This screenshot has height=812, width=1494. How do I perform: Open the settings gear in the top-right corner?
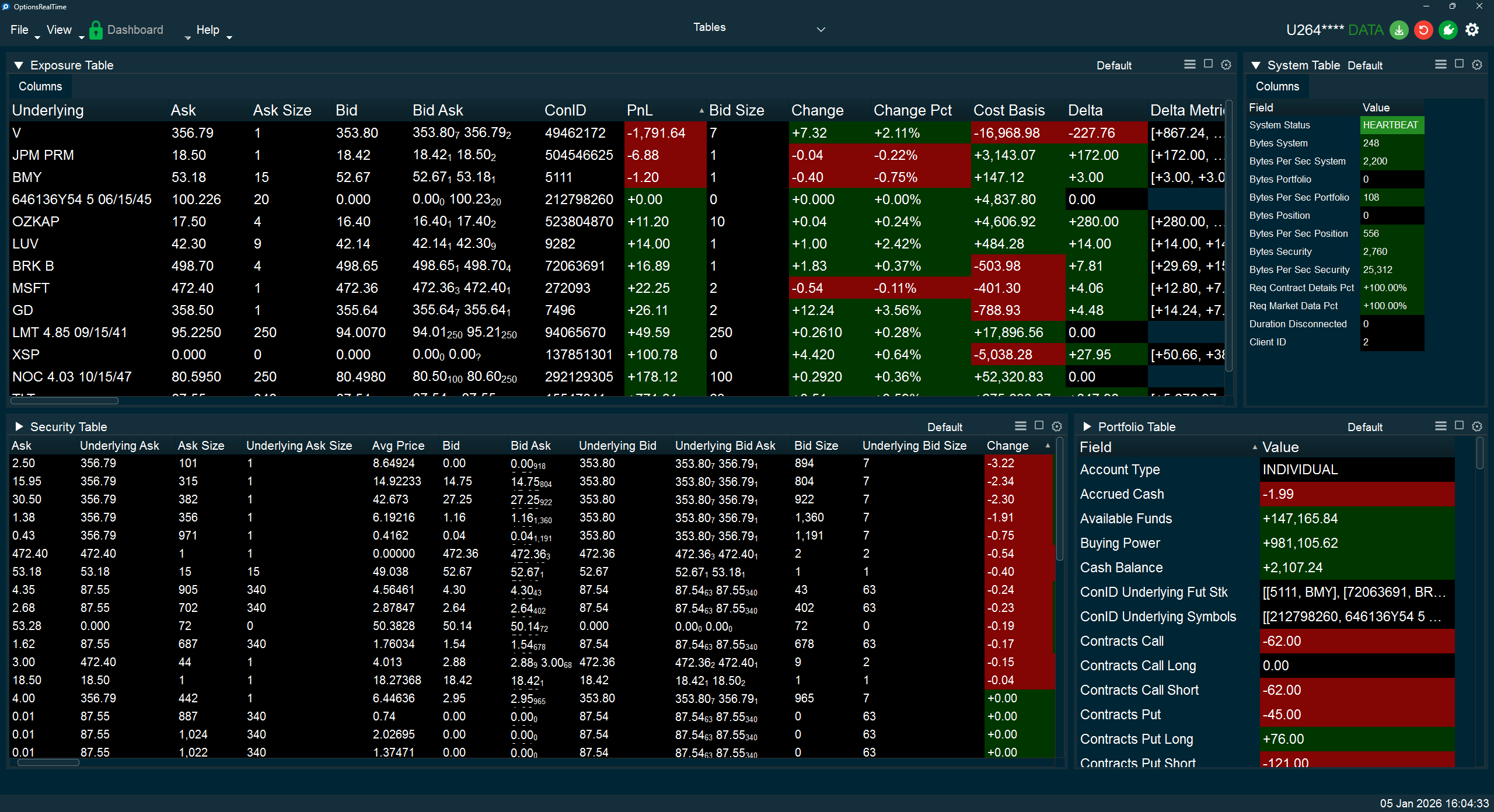(x=1472, y=30)
